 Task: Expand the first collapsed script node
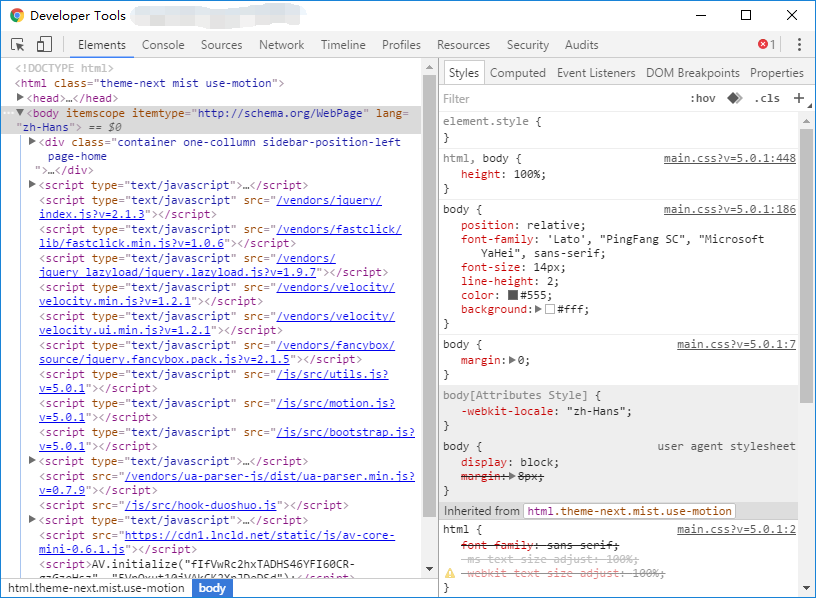coord(32,184)
